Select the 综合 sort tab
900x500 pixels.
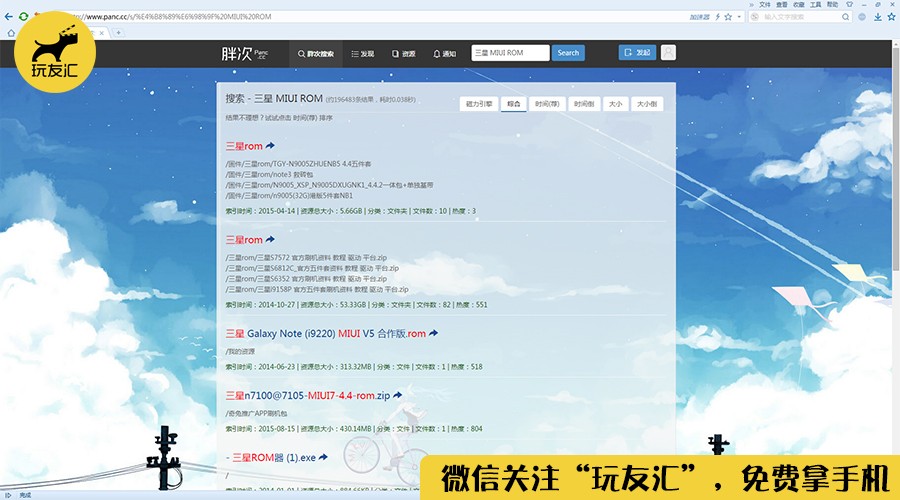514,104
